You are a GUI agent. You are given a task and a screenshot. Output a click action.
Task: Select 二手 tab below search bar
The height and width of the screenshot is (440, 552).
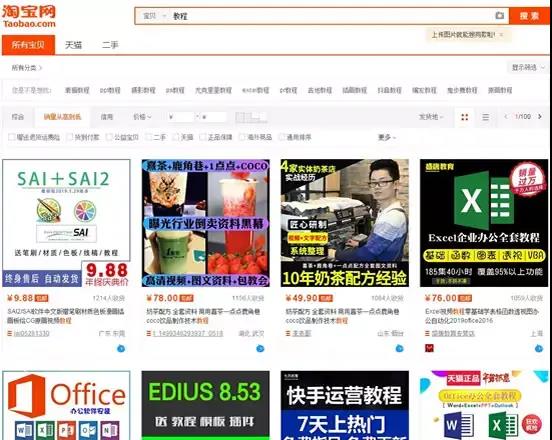[x=110, y=45]
